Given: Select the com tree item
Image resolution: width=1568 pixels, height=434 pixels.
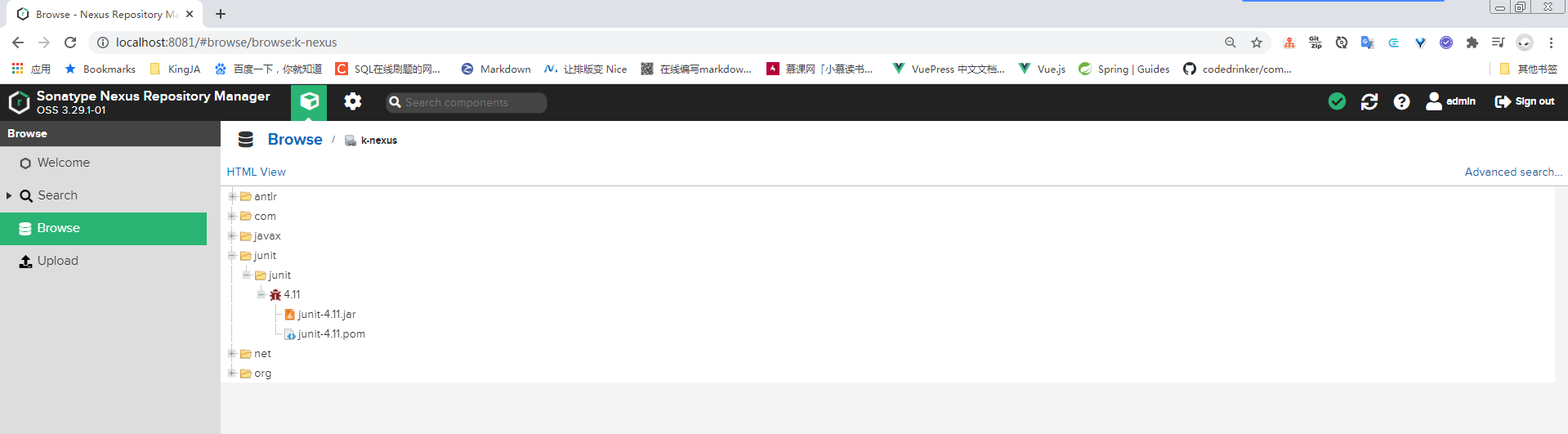Looking at the screenshot, I should click(x=265, y=216).
